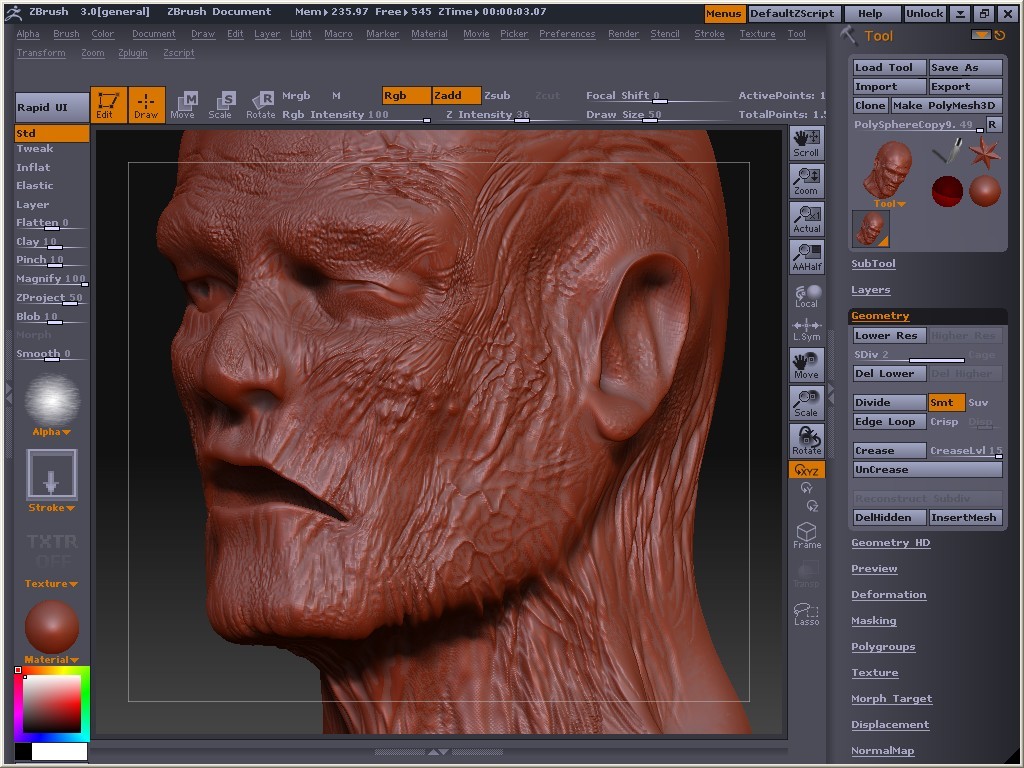Select the lighter red sphere tool icon
The height and width of the screenshot is (768, 1024).
click(x=985, y=191)
